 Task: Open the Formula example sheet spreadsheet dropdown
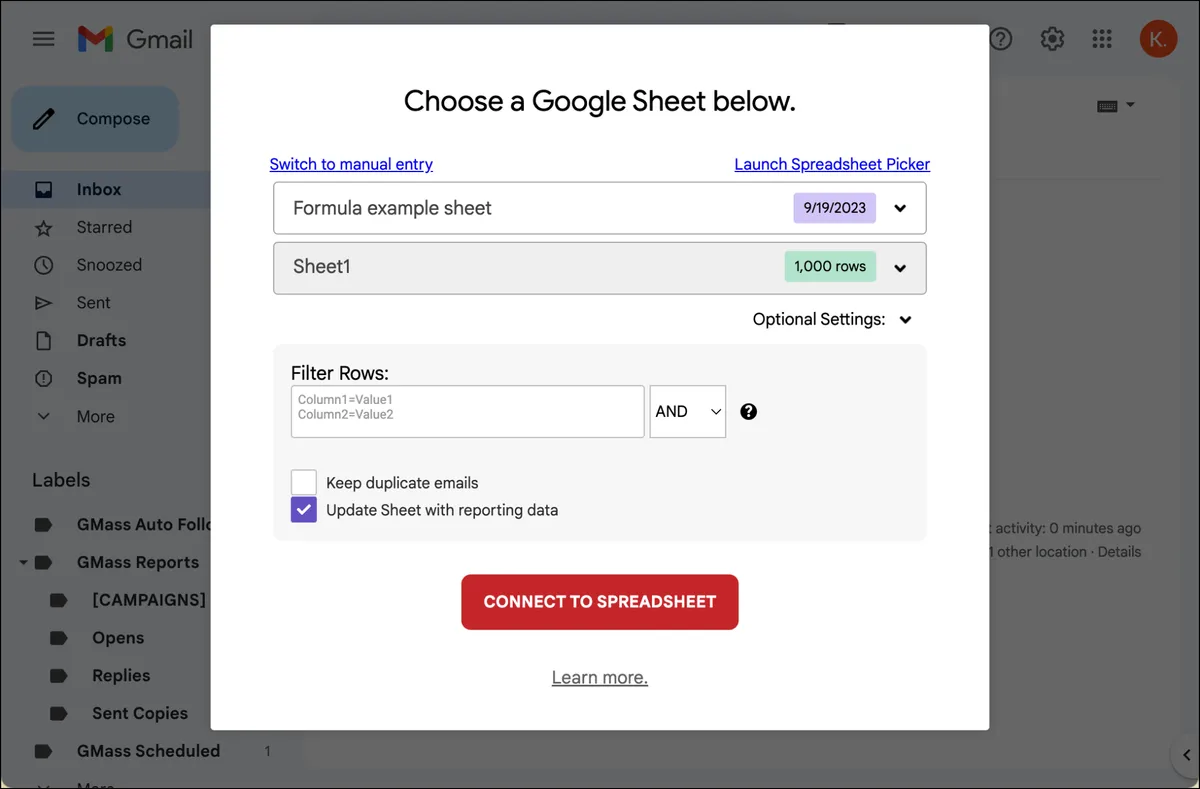pyautogui.click(x=600, y=208)
